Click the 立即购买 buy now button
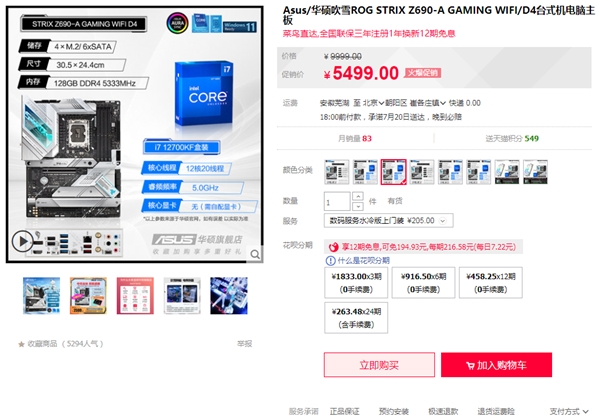The image size is (600, 417). click(379, 365)
